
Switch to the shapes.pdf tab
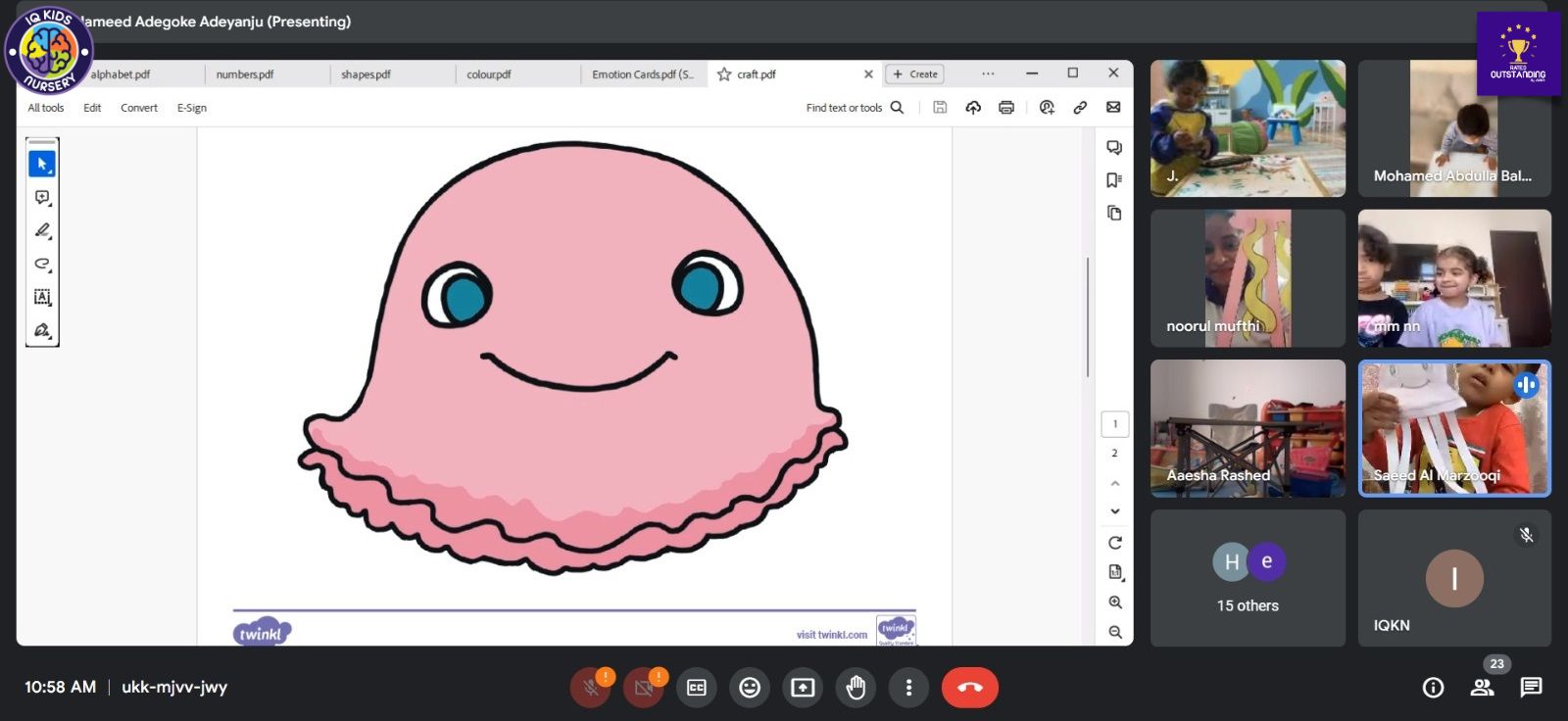pyautogui.click(x=366, y=74)
